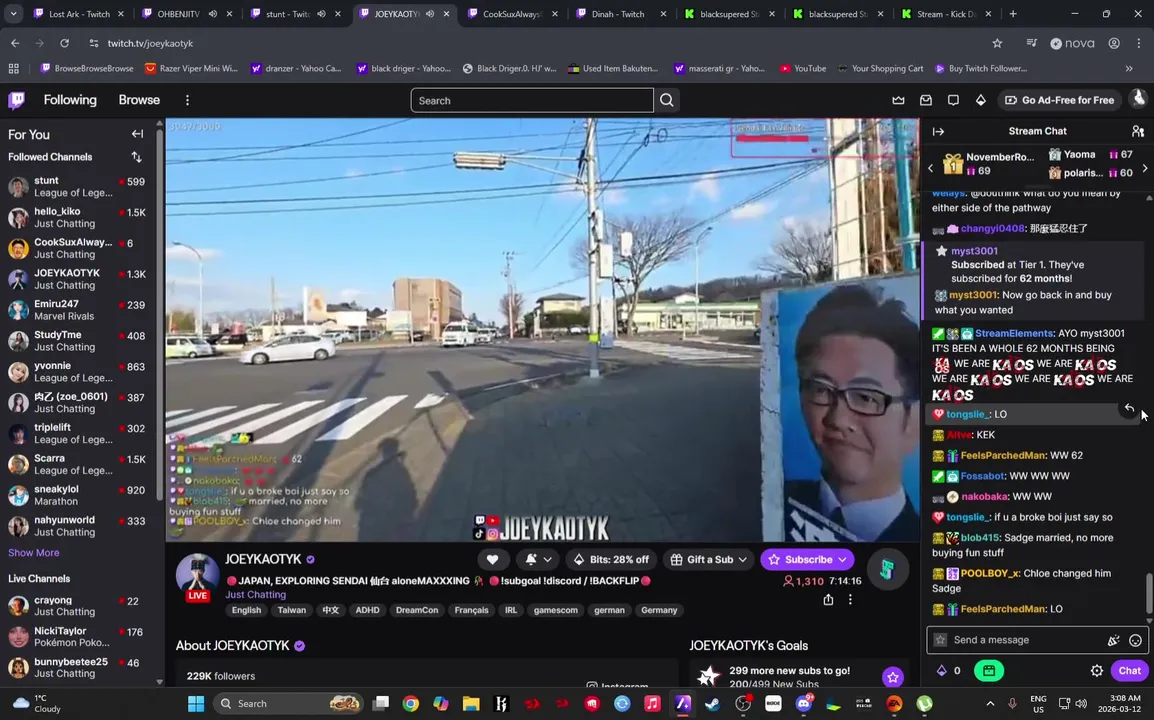1154x720 pixels.
Task: Mute the OHBENJITV tab audio
Action: click(x=213, y=14)
